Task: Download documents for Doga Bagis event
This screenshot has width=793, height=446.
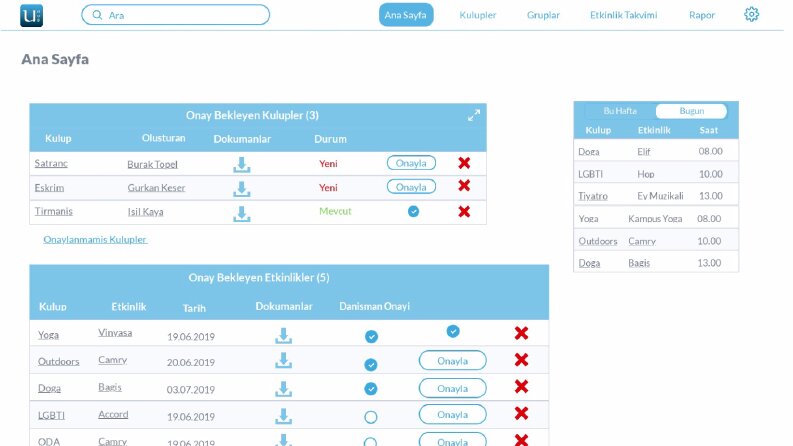Action: pos(284,389)
